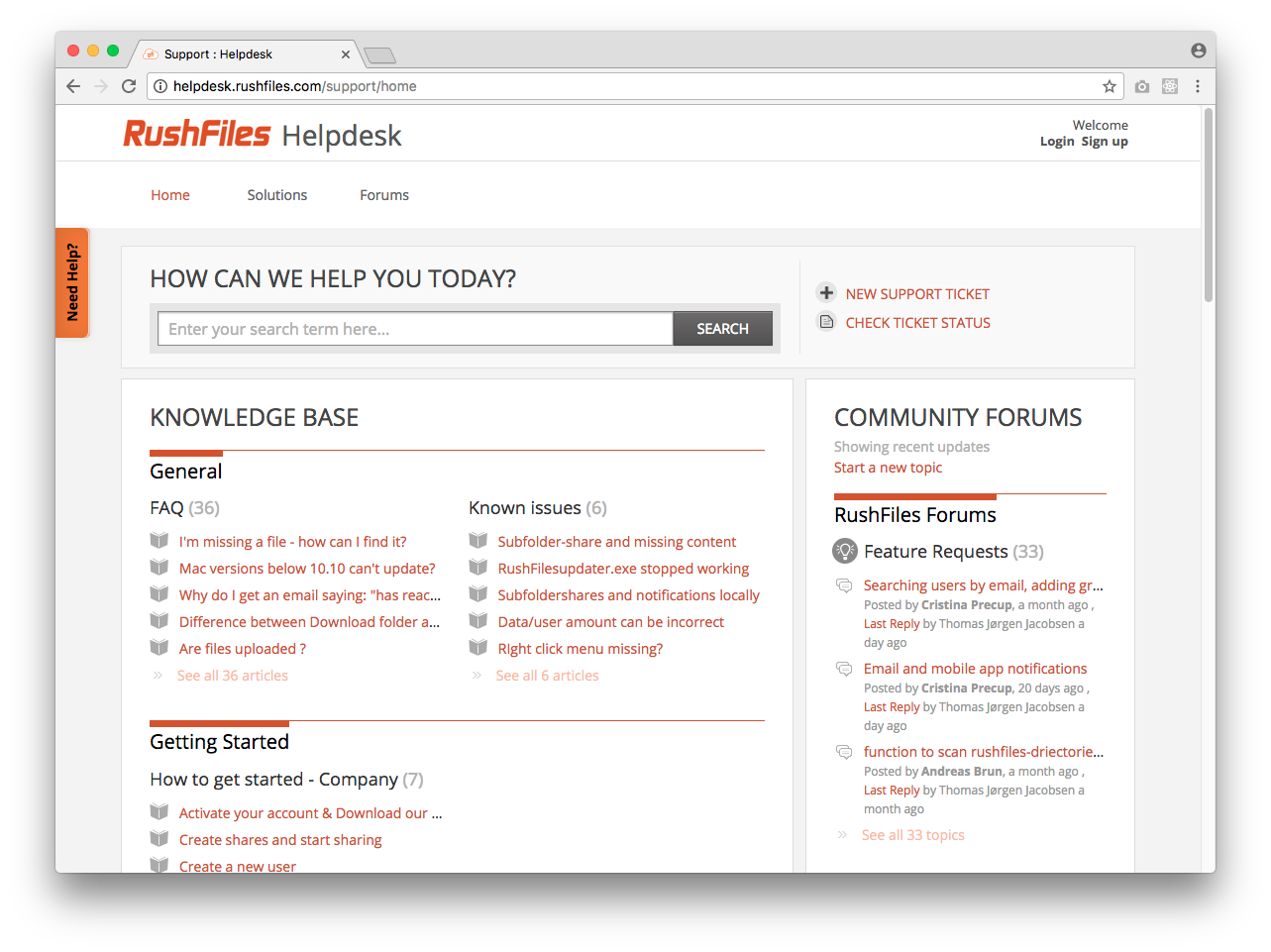Open the Known issues (6) category heading
This screenshot has height=952, width=1271.
[x=538, y=508]
